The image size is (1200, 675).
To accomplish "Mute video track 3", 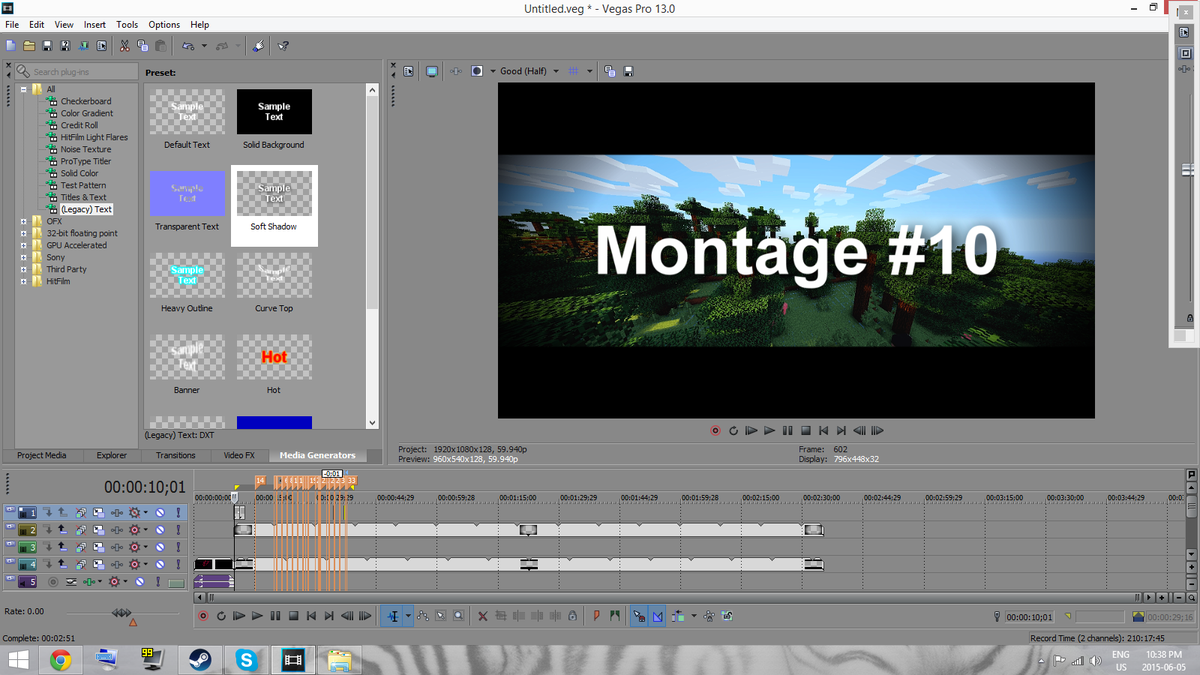I will 160,547.
